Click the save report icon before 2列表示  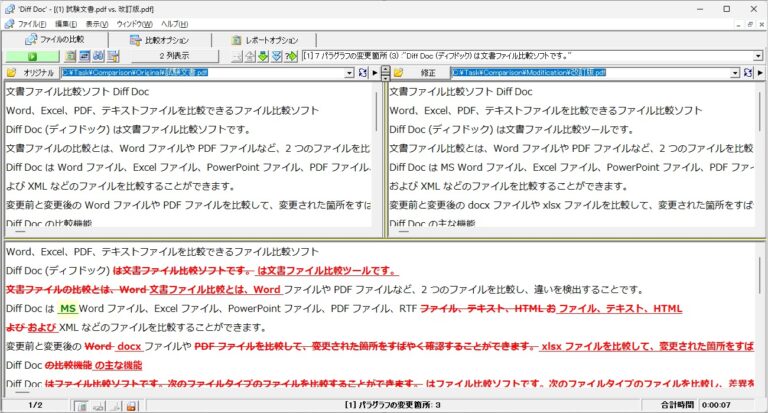point(113,56)
